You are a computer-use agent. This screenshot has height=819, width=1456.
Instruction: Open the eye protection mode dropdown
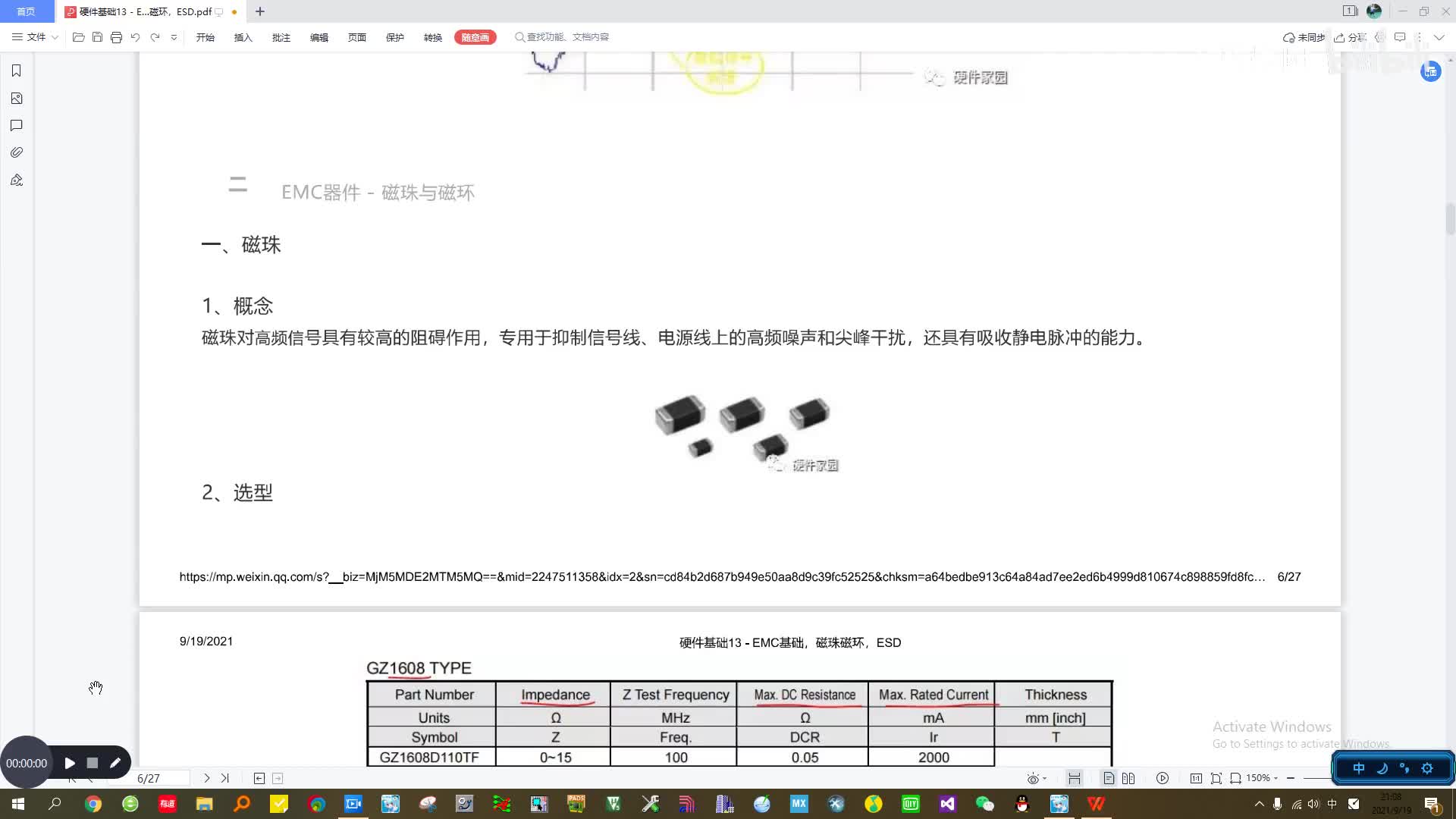pyautogui.click(x=1037, y=778)
